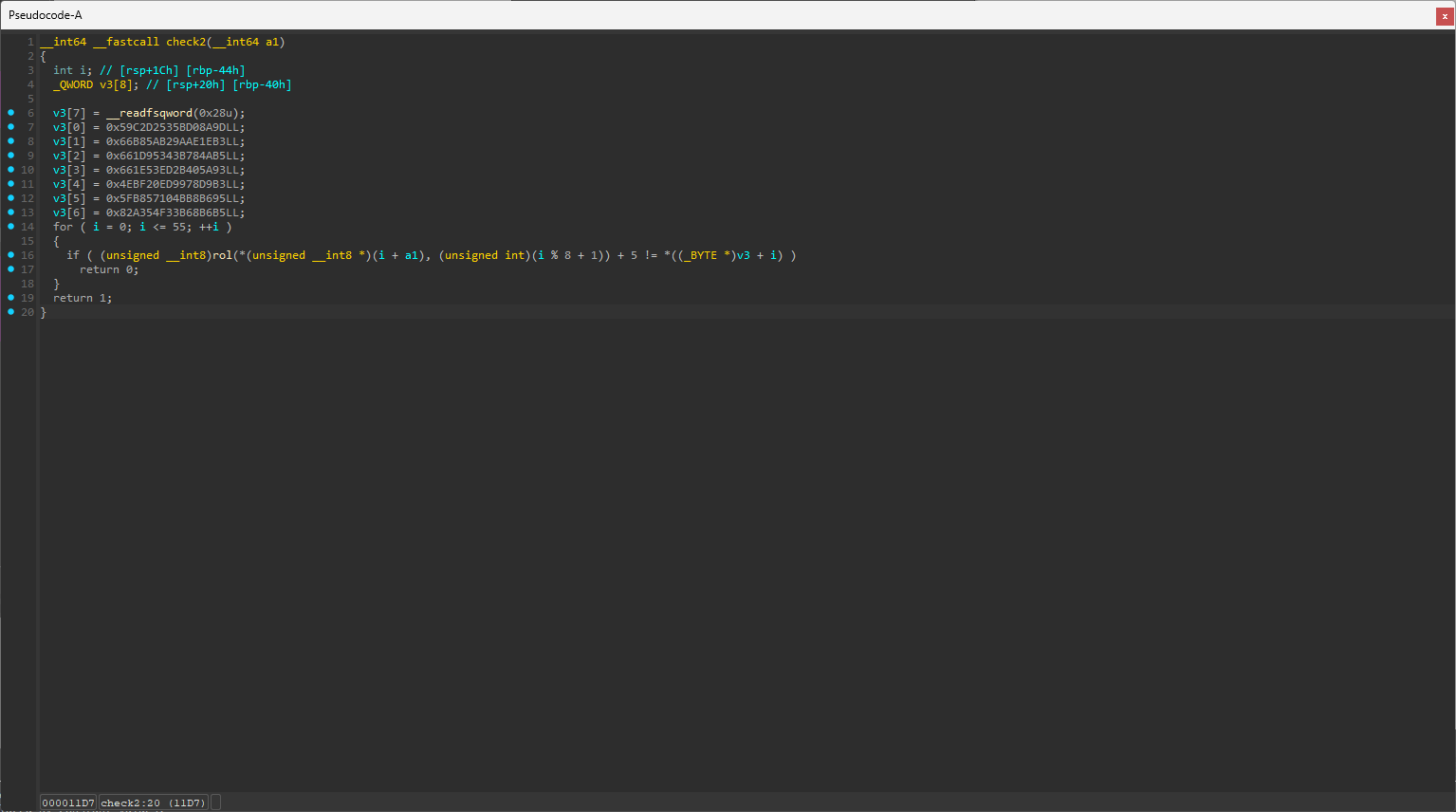Screen dimensions: 1456x812
Task: Select constant 0x82A354F33B68B6B5LL
Action: point(173,212)
